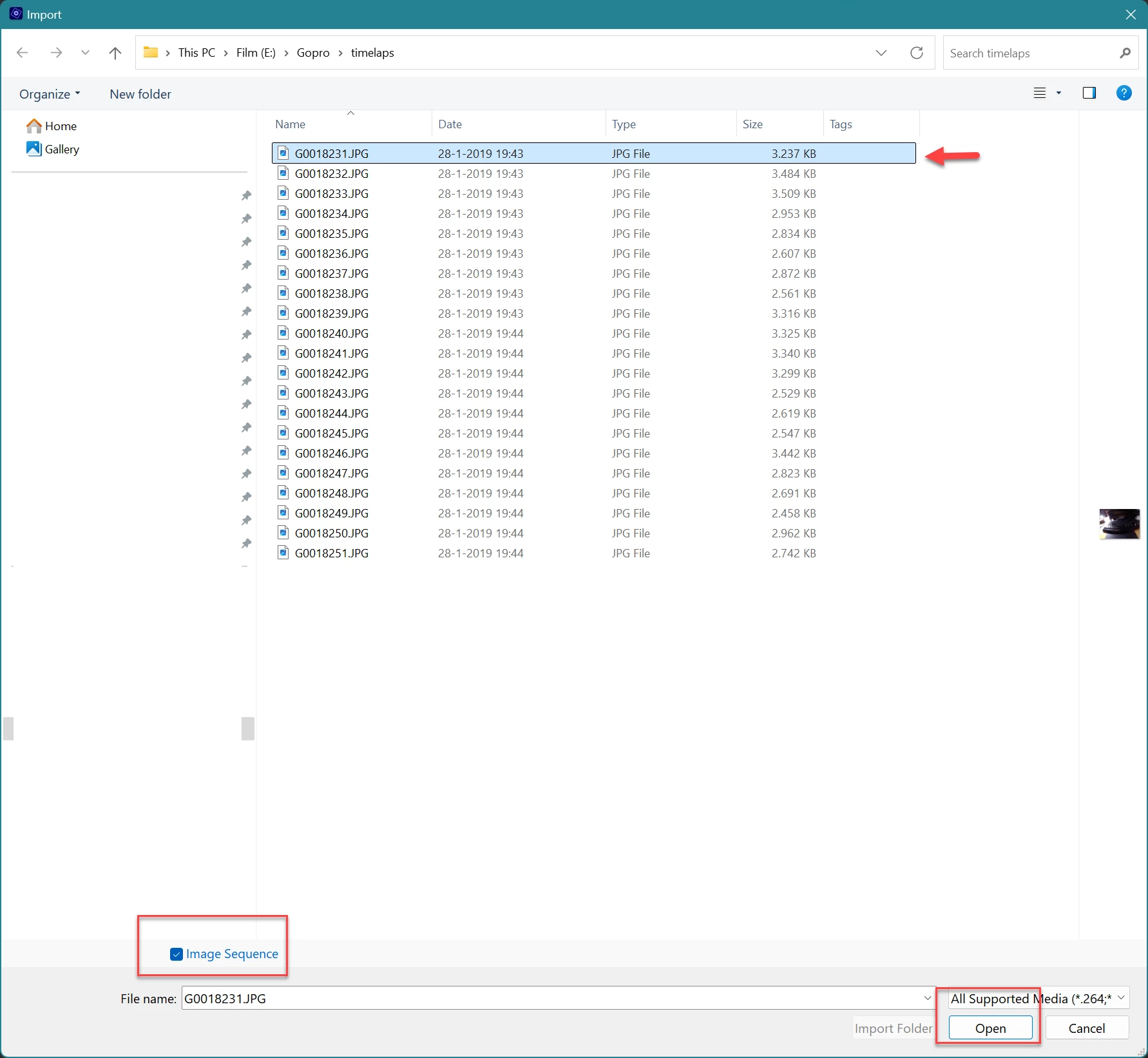Click the Import Folder button
1148x1058 pixels.
(x=894, y=1028)
